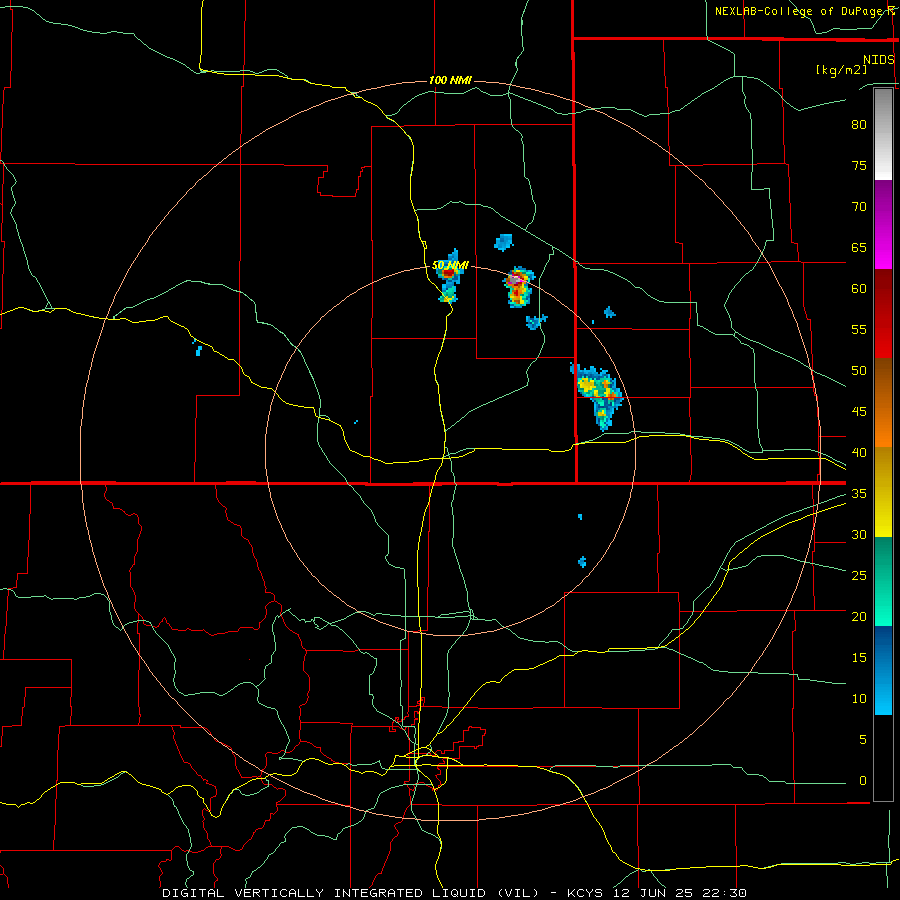Click scale value "30"
Screen dimensions: 900x900
pyautogui.click(x=859, y=534)
